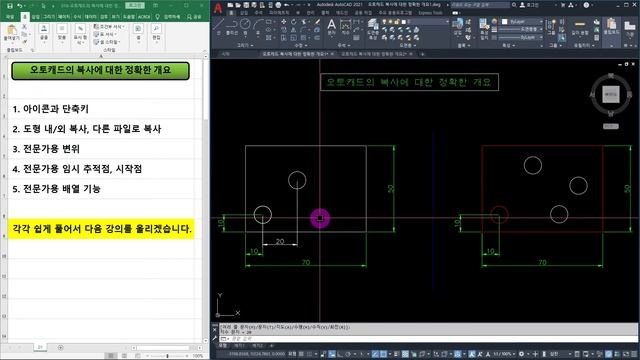
Task: Toggle lineweight display in the status bar
Action: click(396, 354)
